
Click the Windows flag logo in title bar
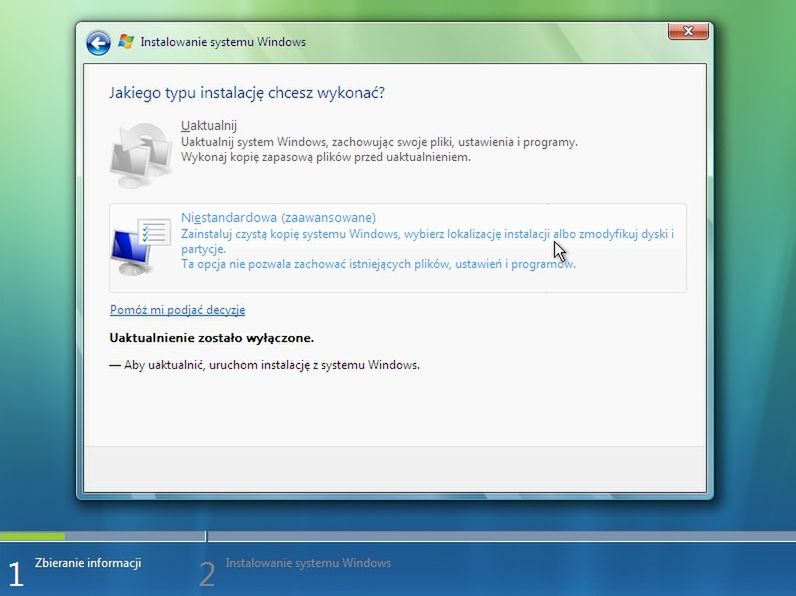pyautogui.click(x=125, y=42)
